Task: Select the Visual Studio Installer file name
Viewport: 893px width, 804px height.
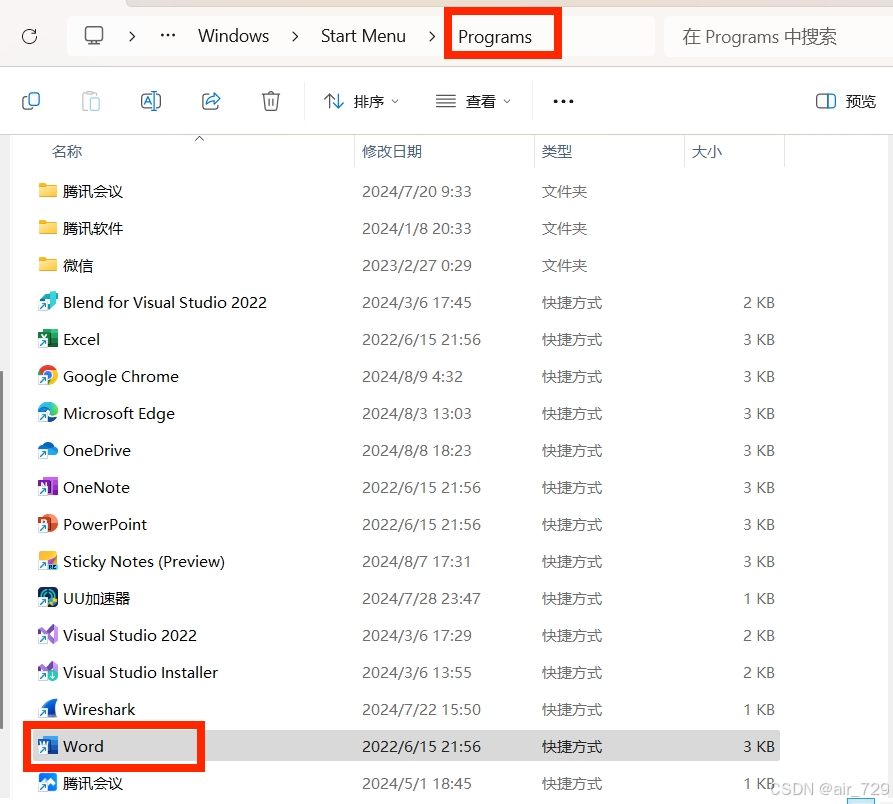Action: click(x=141, y=672)
